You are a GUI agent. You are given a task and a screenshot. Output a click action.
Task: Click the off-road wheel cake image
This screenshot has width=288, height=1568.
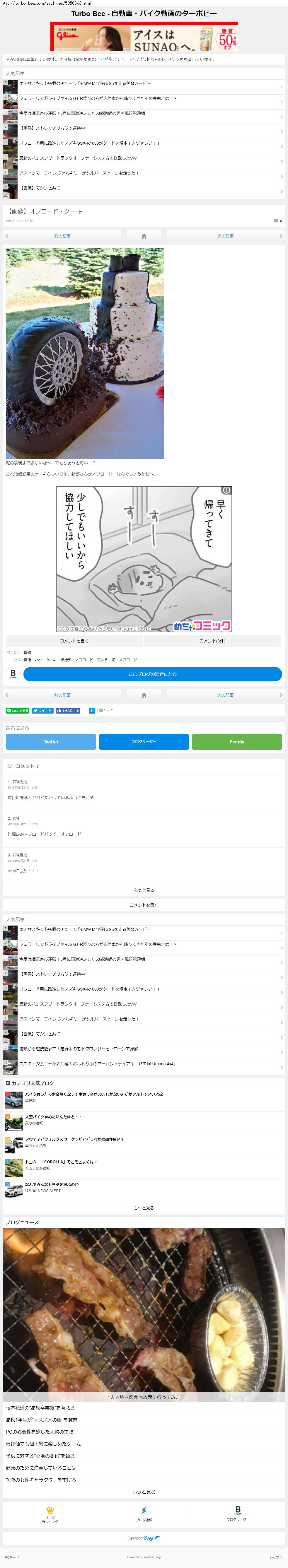[85, 353]
